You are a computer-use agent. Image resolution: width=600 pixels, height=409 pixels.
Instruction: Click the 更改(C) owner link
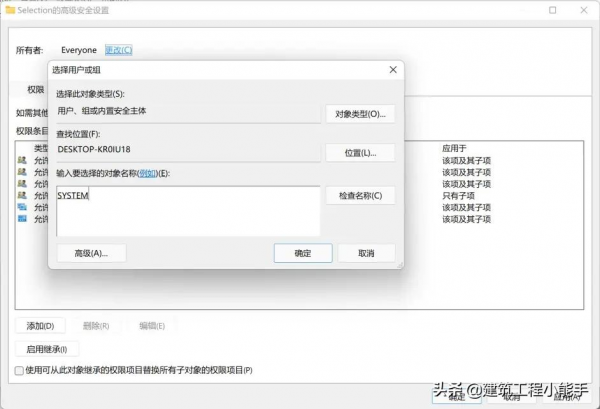pyautogui.click(x=119, y=50)
